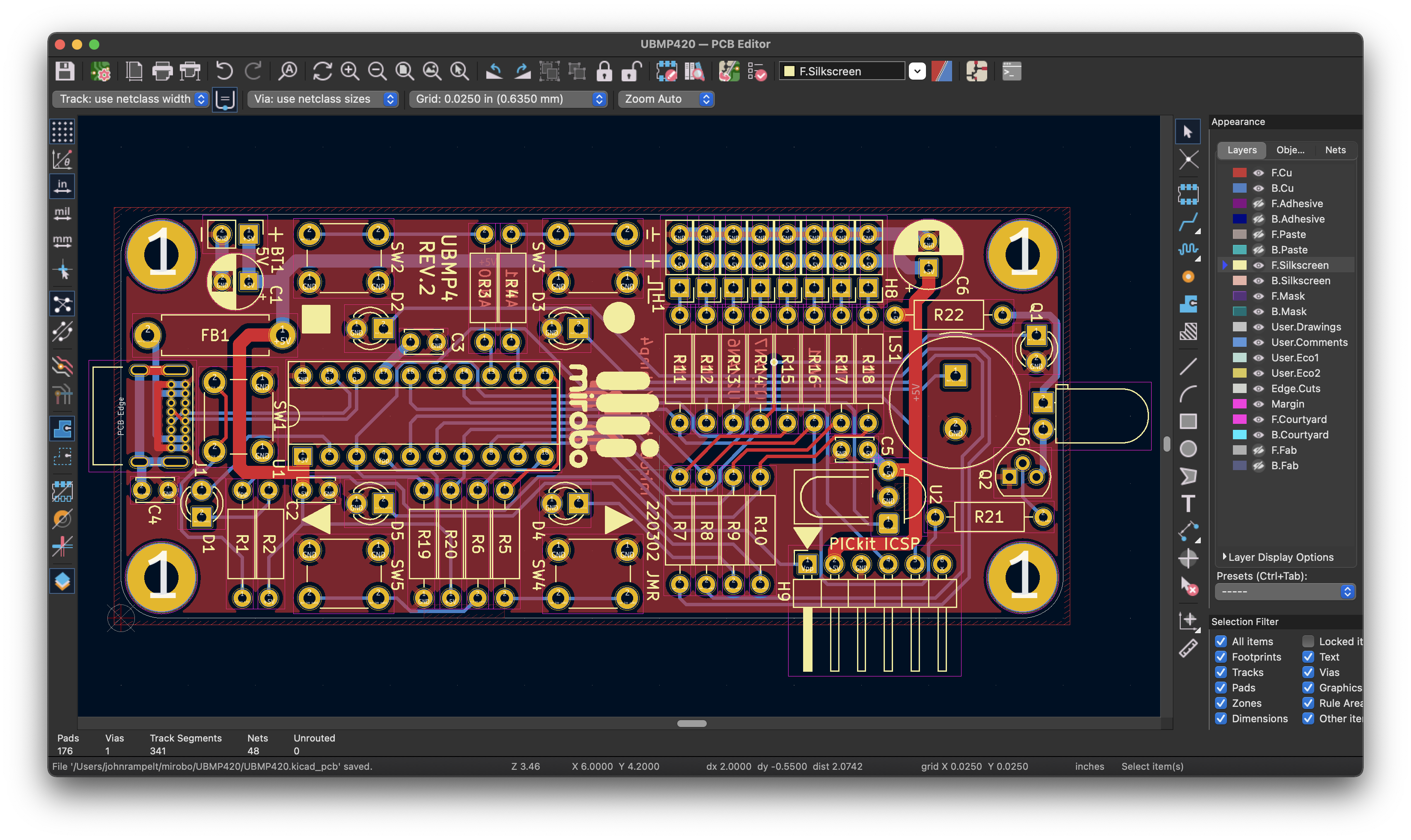Click the B.Cu layer color swatch
This screenshot has width=1411, height=840.
(x=1239, y=188)
